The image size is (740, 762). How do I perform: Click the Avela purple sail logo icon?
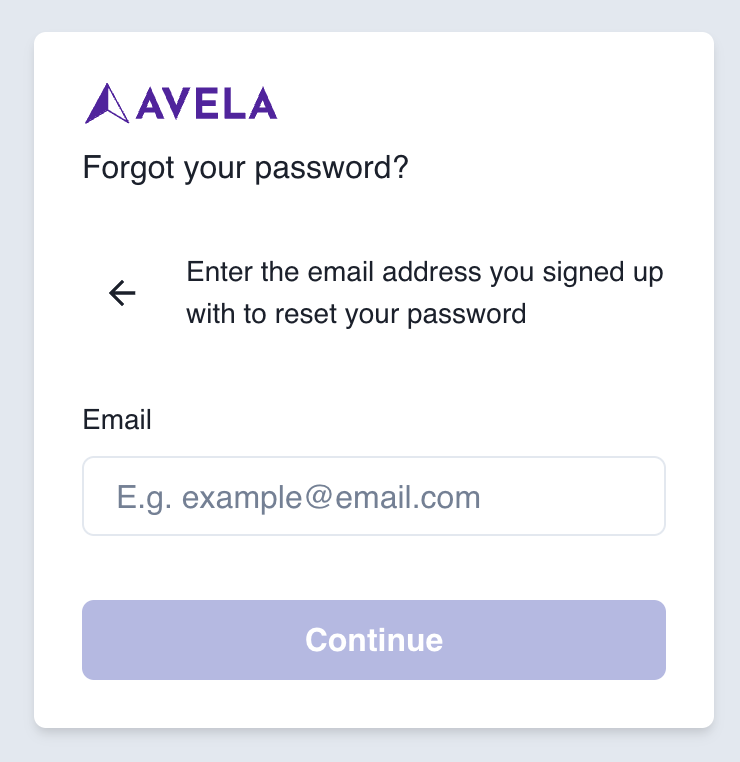106,103
